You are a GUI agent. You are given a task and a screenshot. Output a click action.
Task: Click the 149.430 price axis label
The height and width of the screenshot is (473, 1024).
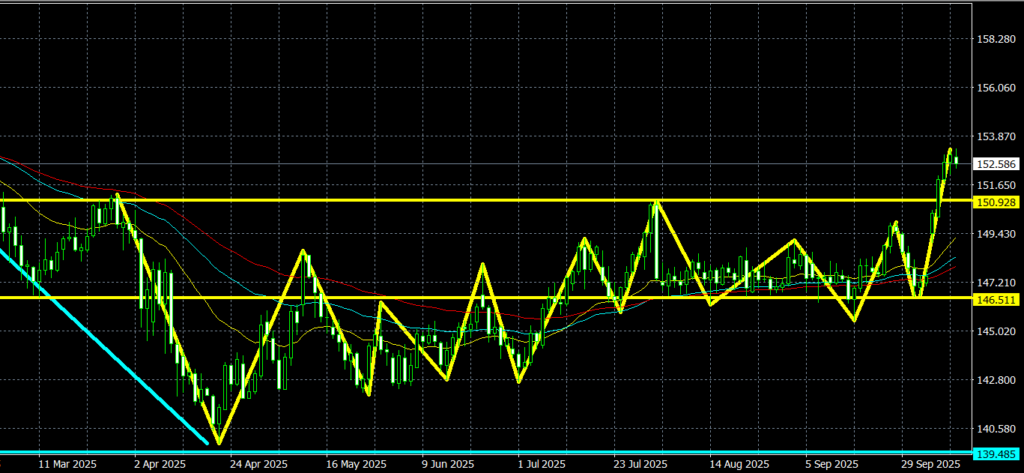pyautogui.click(x=995, y=234)
